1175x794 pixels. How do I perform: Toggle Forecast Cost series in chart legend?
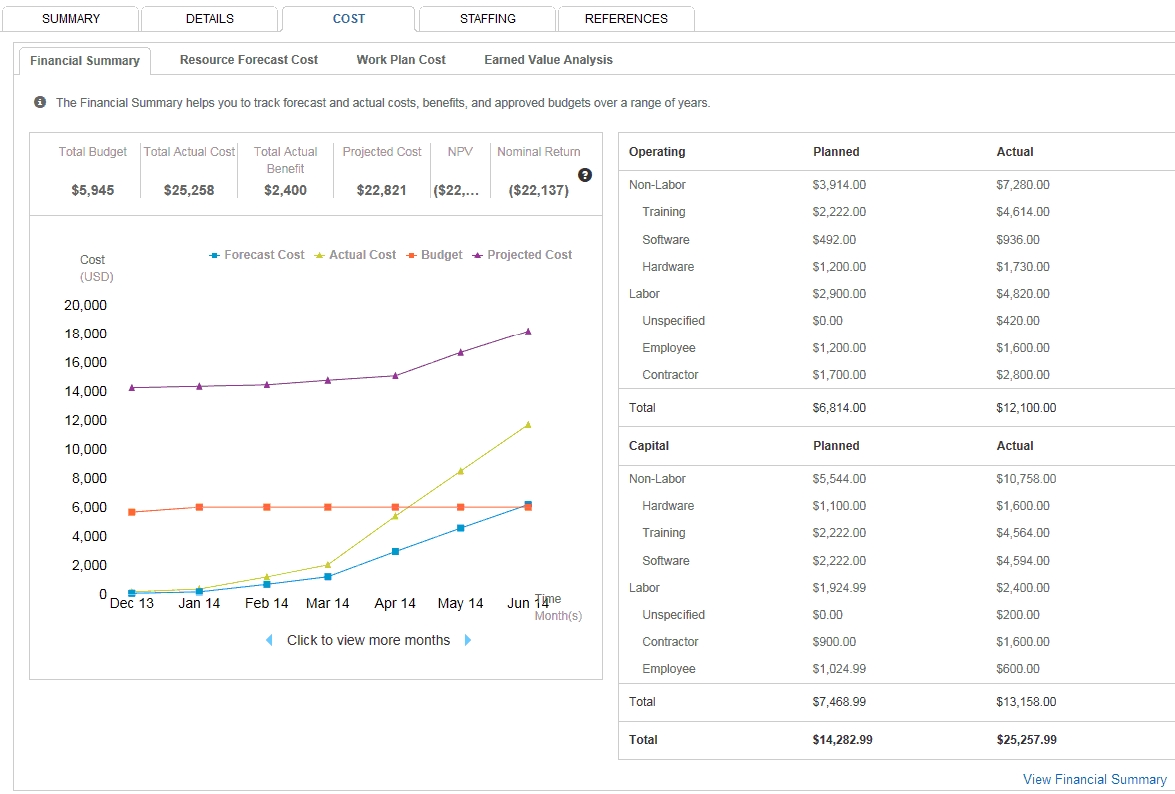point(257,255)
